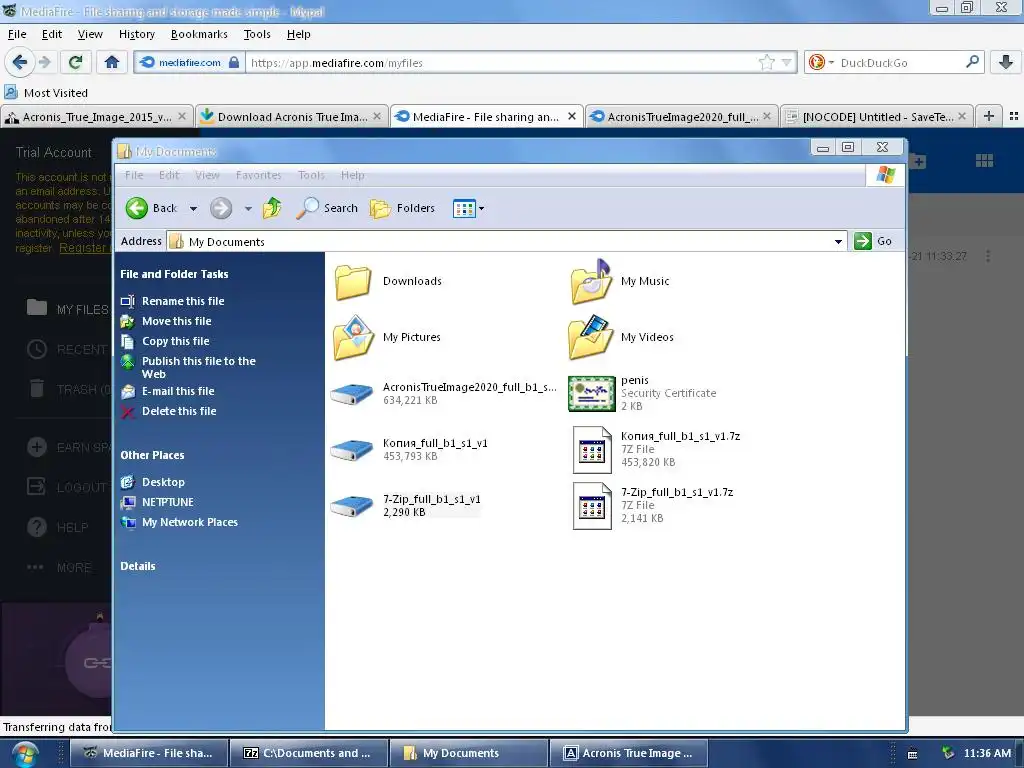
Task: Click the browser URL address field
Action: (x=502, y=63)
